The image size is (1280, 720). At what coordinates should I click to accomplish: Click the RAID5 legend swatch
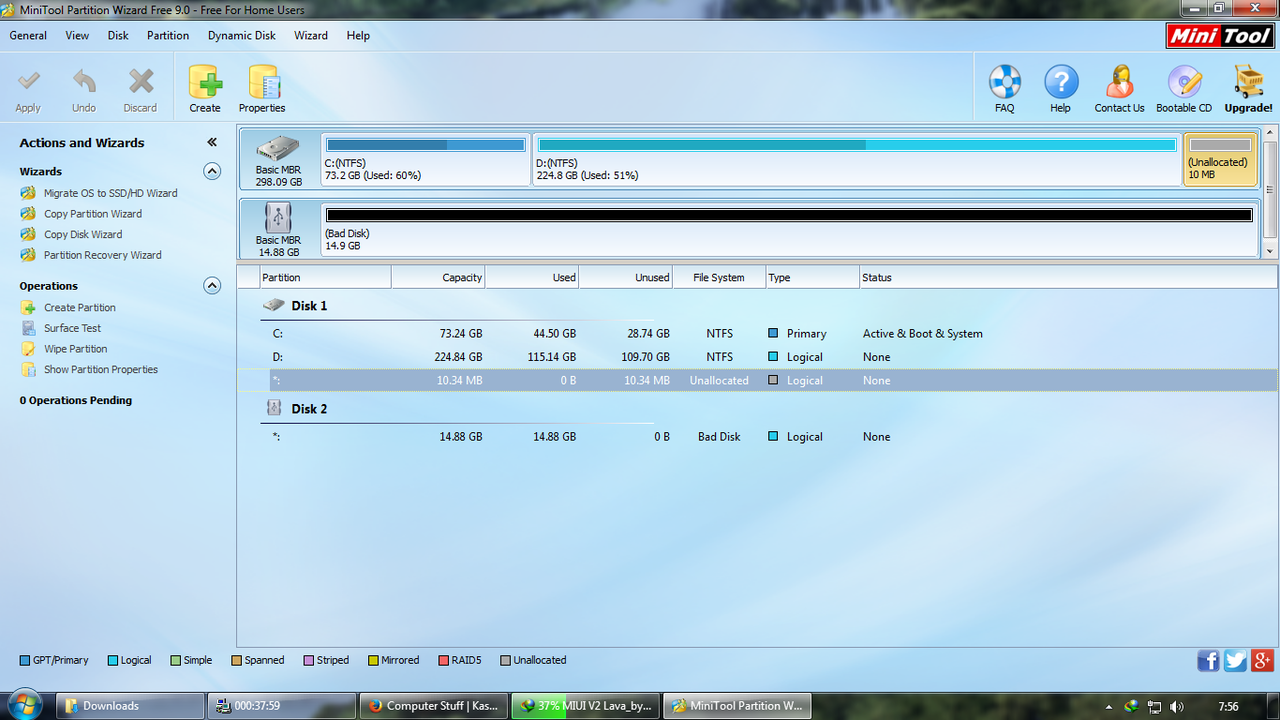click(x=443, y=660)
